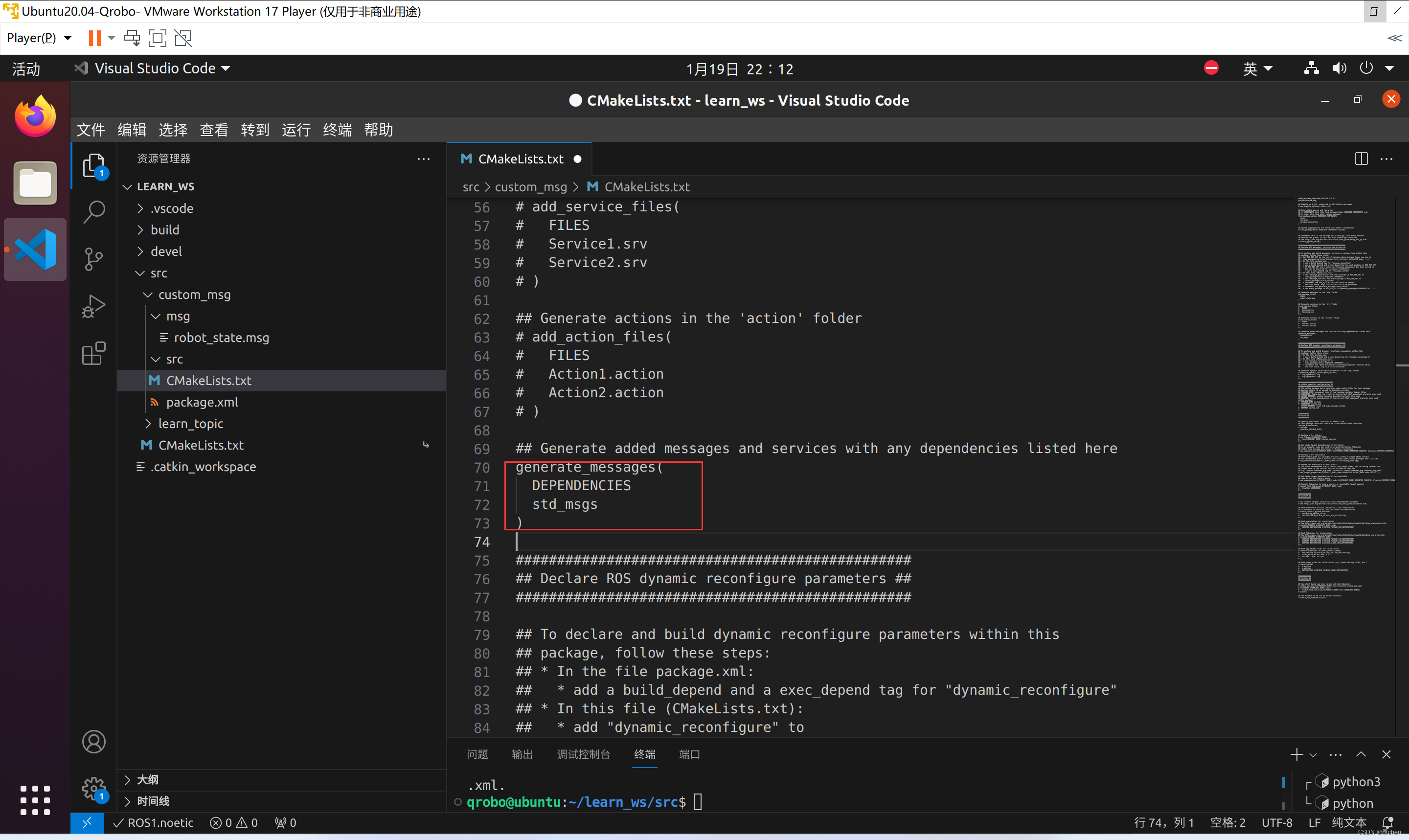The width and height of the screenshot is (1409, 840).
Task: Switch to the 输出 panel tab
Action: 522,754
